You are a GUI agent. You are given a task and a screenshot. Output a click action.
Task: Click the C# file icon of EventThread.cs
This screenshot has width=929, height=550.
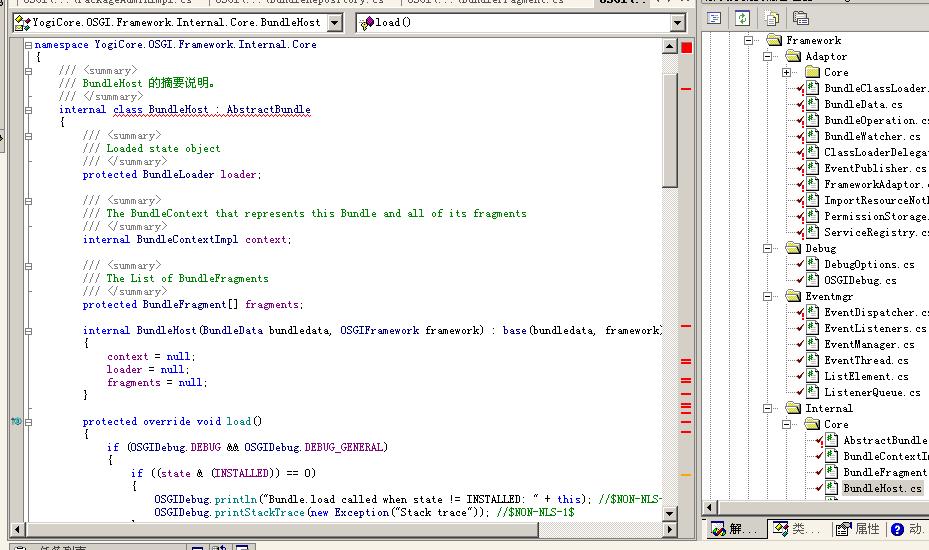(x=813, y=360)
